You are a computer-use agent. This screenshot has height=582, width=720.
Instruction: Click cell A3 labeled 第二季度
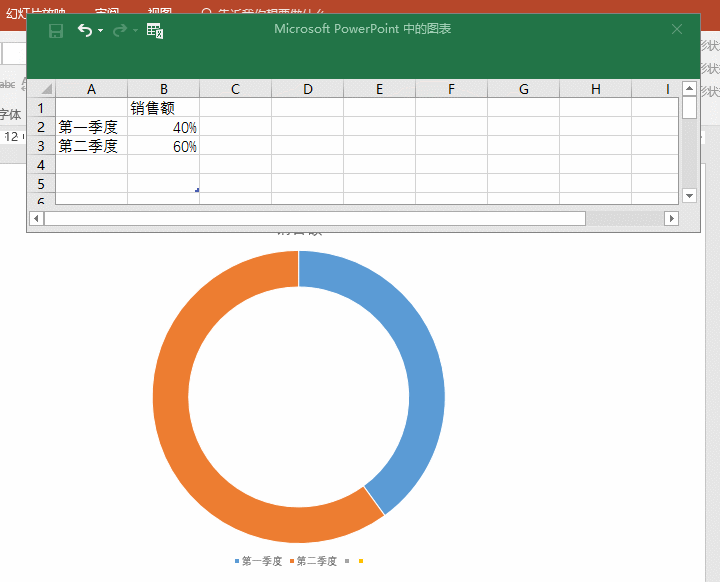(x=91, y=146)
